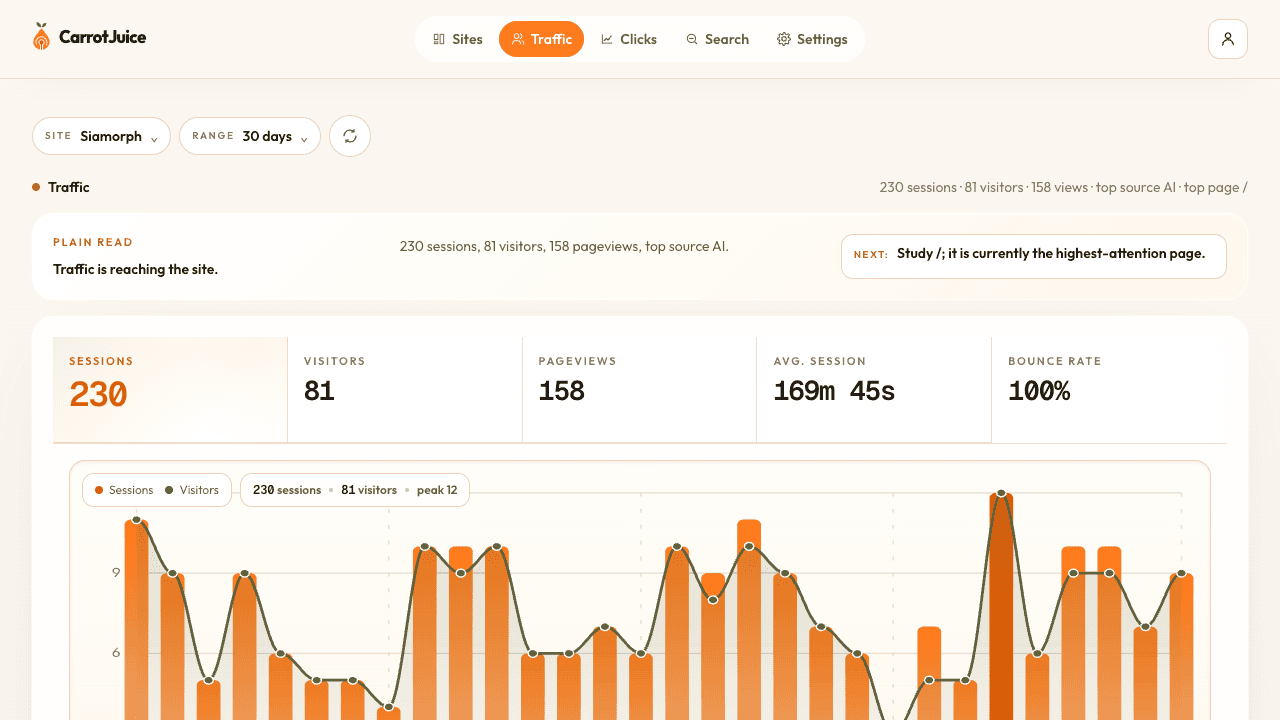Switch to the Clicks tab
Viewport: 1280px width, 720px height.
click(629, 39)
